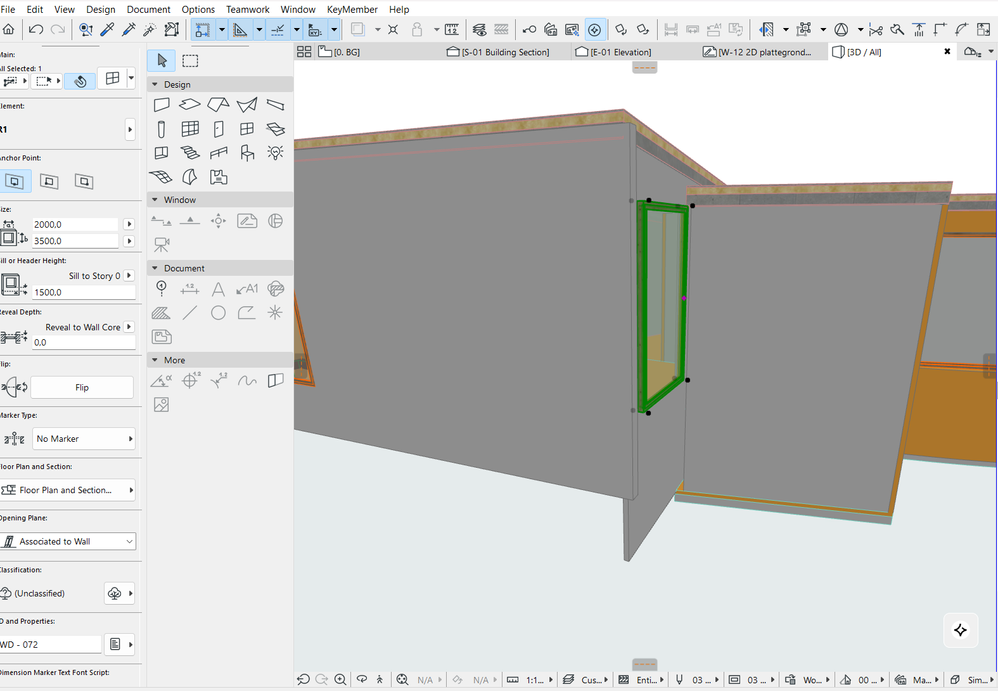Click the Flip button
This screenshot has width=998, height=691.
(82, 387)
